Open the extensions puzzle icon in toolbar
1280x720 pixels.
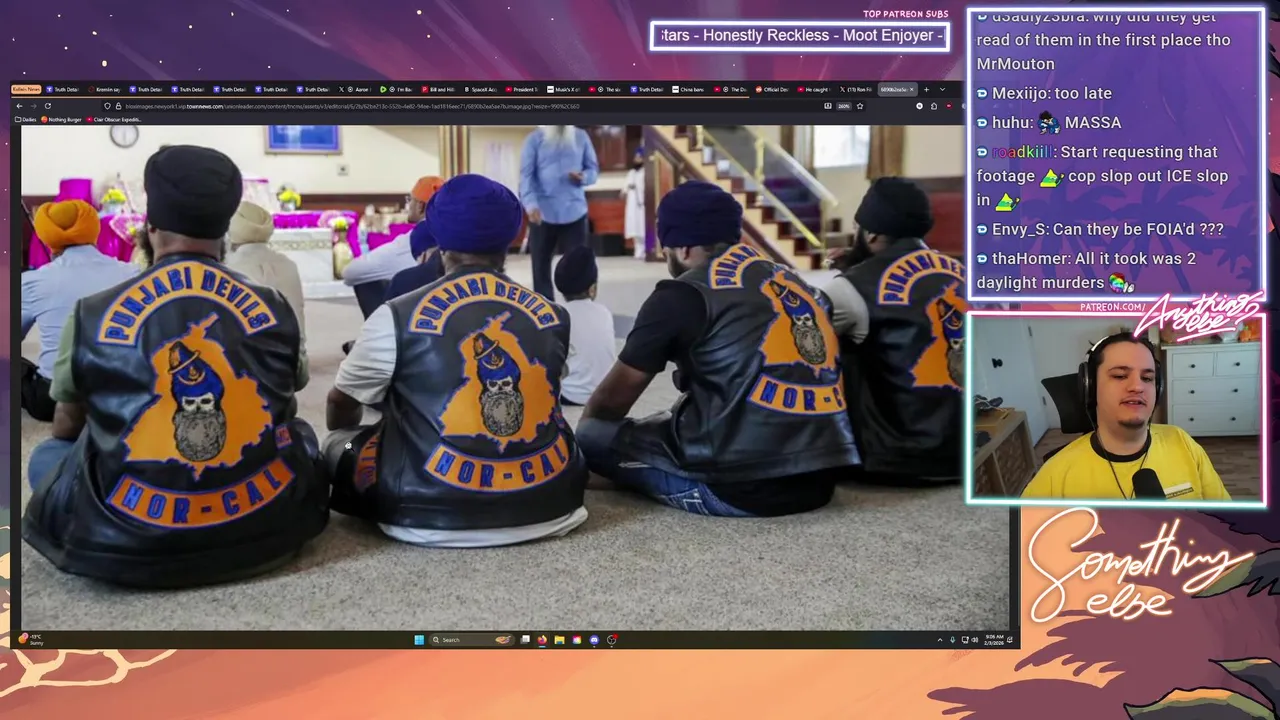coord(934,106)
